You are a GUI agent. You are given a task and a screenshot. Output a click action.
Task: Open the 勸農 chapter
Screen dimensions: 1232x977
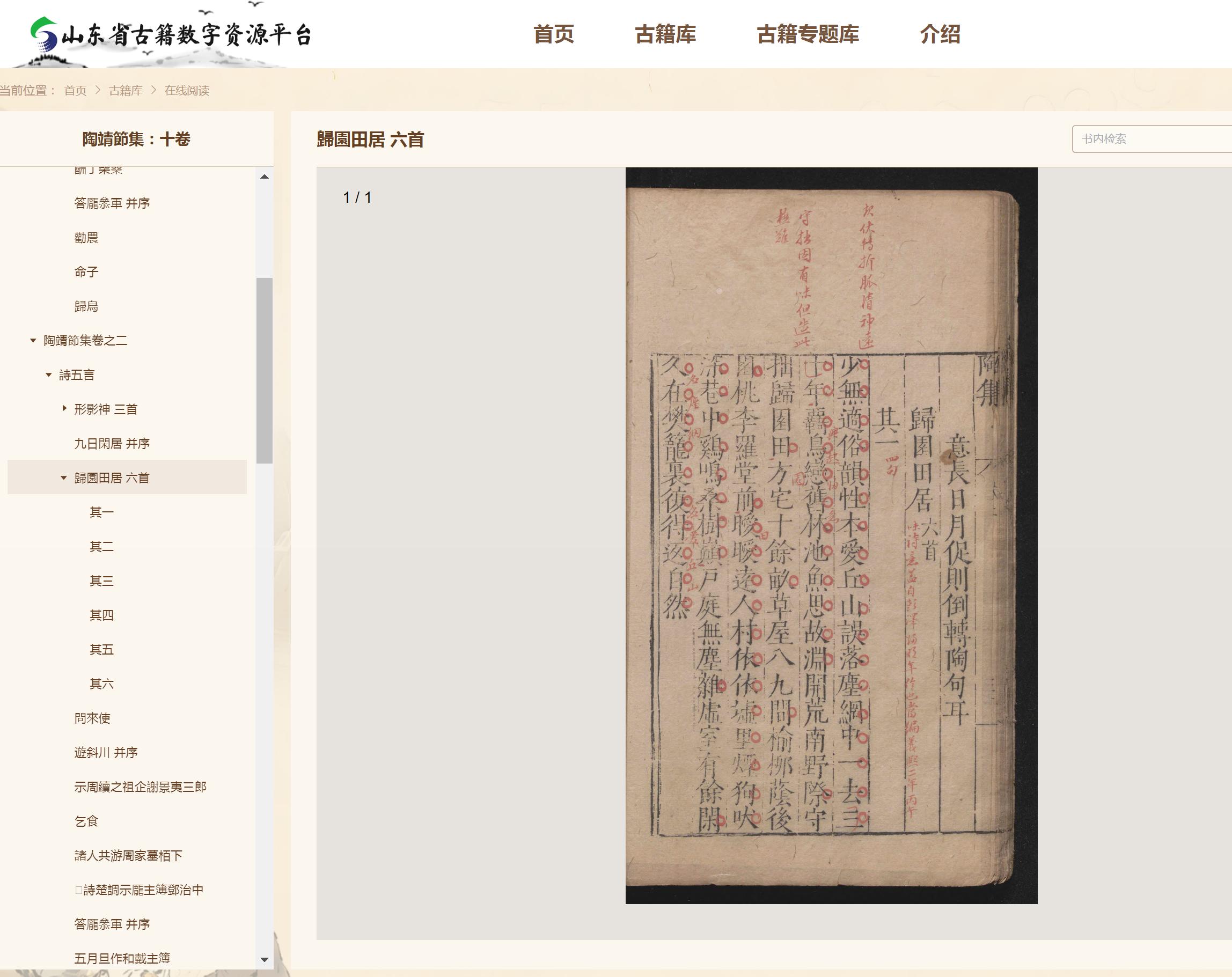click(x=86, y=237)
